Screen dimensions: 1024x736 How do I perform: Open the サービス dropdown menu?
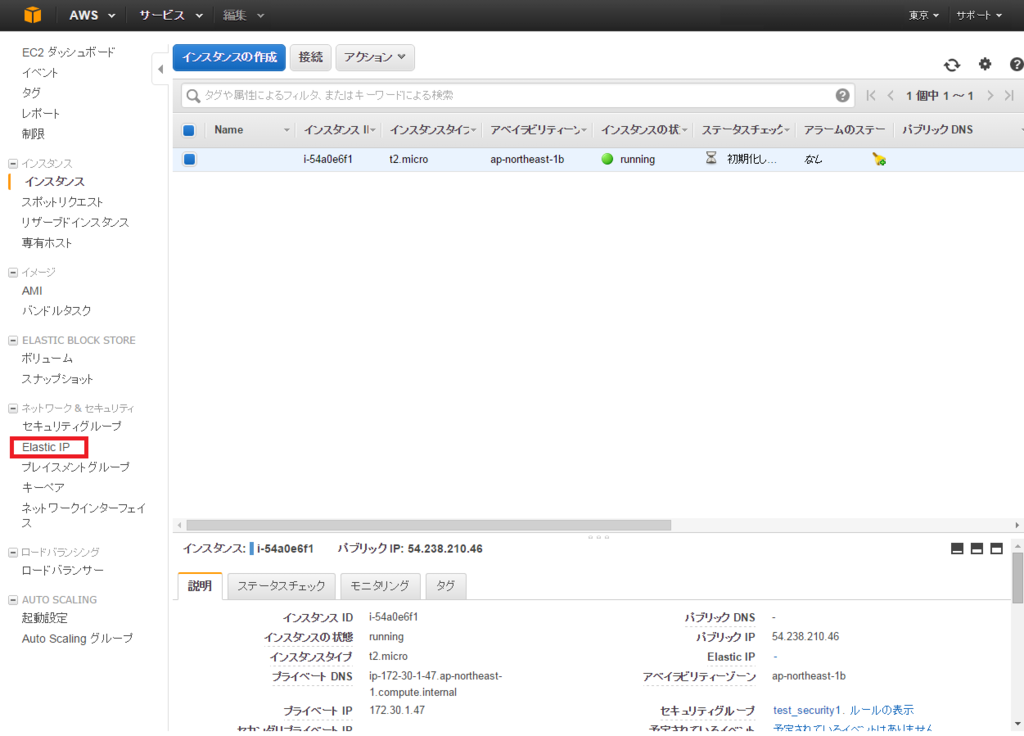click(170, 15)
